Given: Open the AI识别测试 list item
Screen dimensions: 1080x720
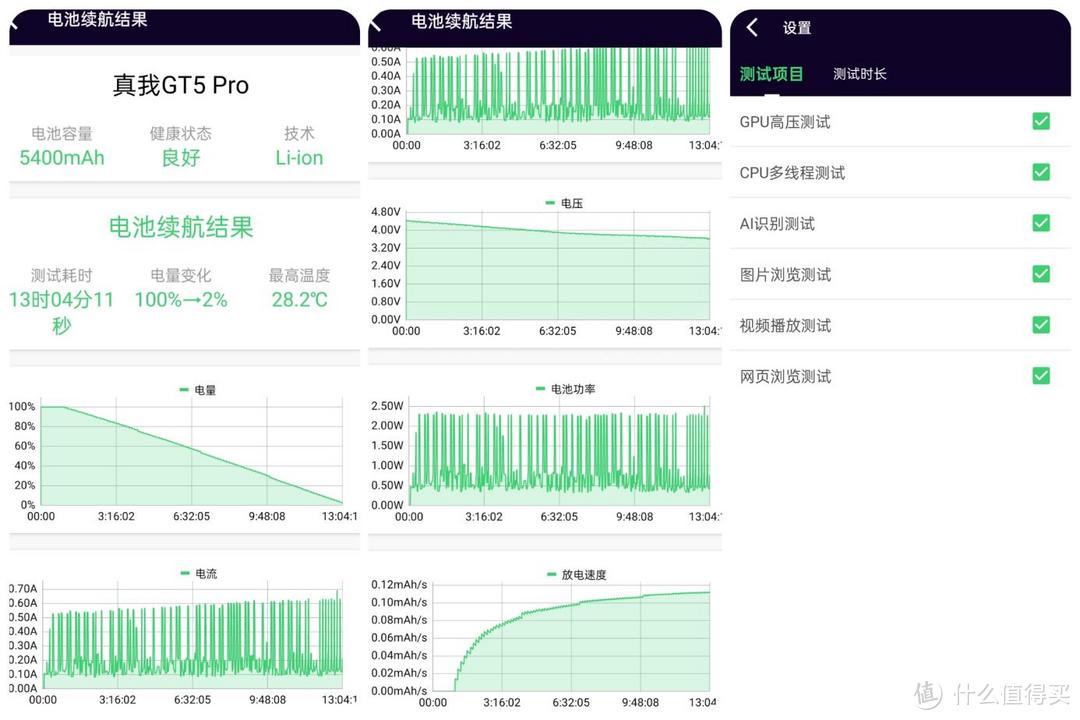Looking at the screenshot, I should pos(880,223).
